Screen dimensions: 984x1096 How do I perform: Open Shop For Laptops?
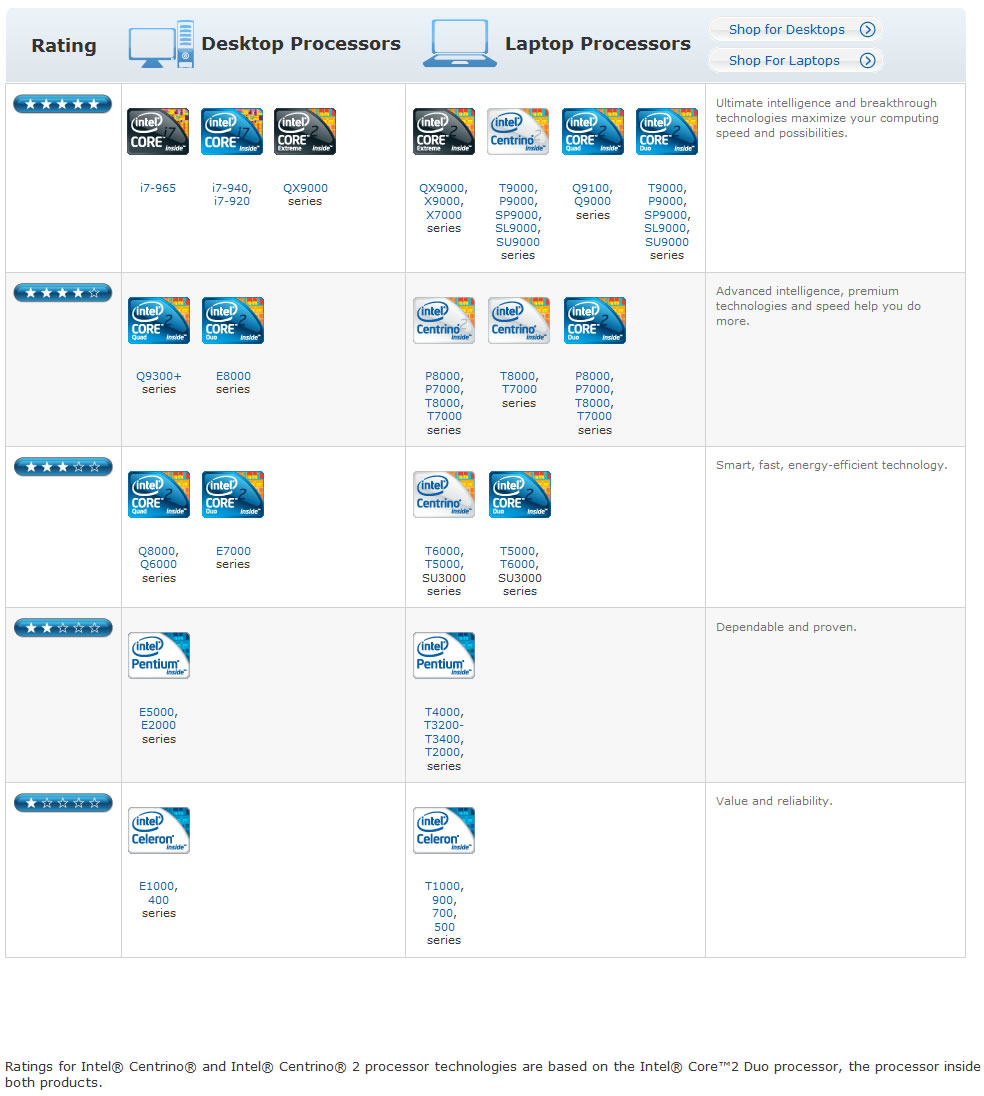click(795, 60)
